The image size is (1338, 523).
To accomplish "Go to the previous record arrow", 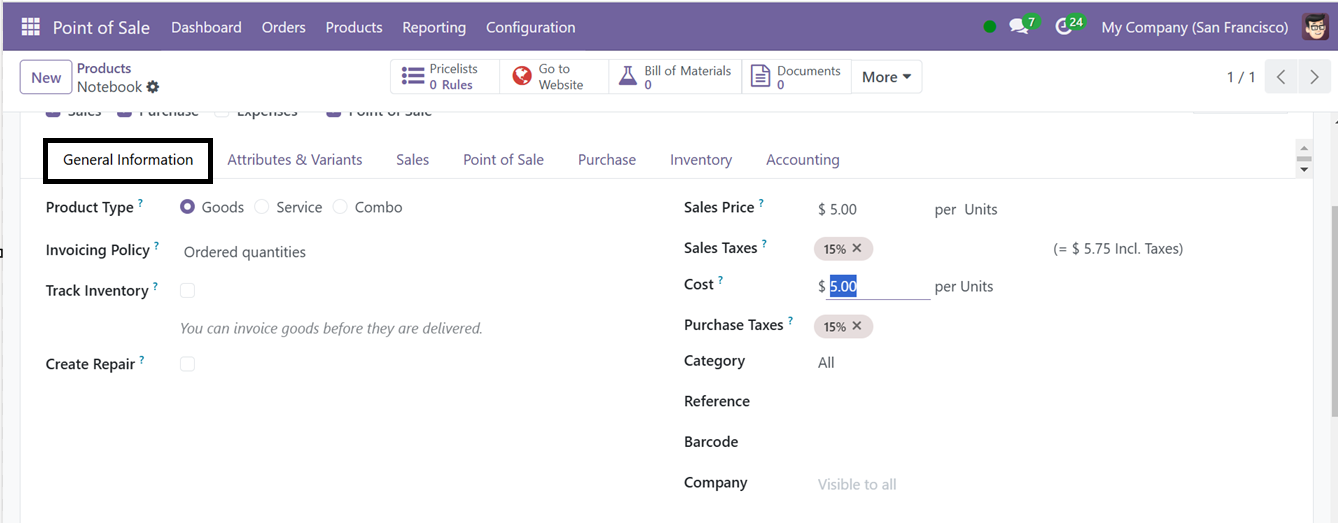I will click(x=1281, y=77).
